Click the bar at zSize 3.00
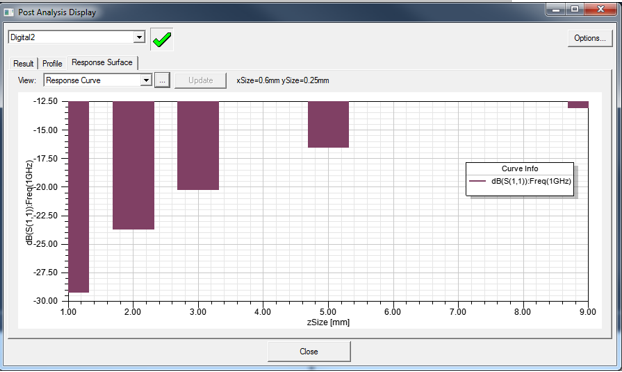Screen dimensions: 622x372 [x=198, y=146]
